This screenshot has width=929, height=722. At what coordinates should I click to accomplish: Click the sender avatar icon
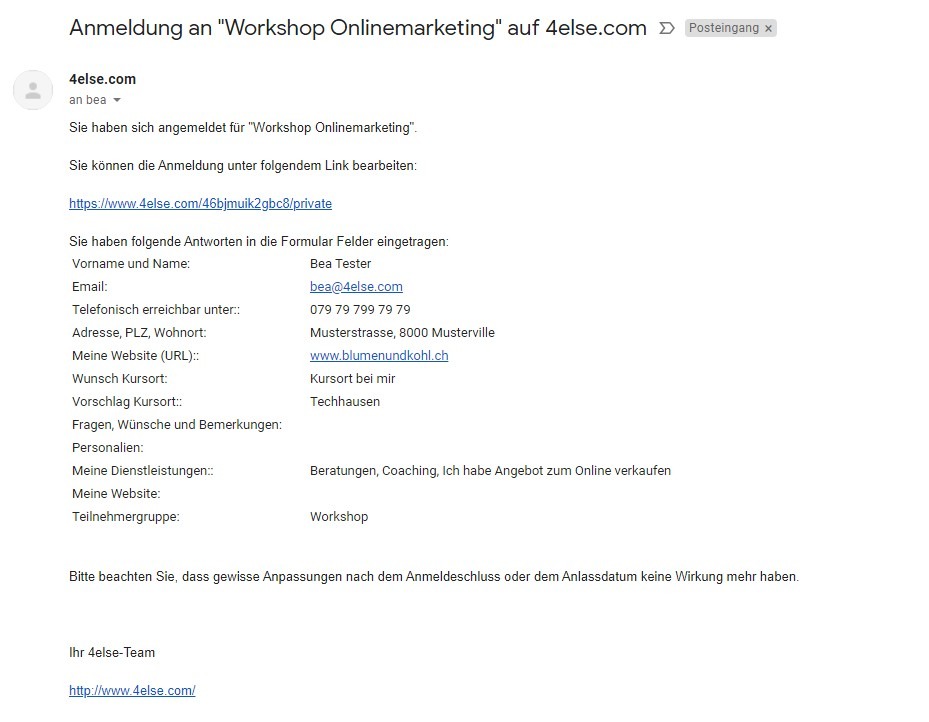click(33, 90)
